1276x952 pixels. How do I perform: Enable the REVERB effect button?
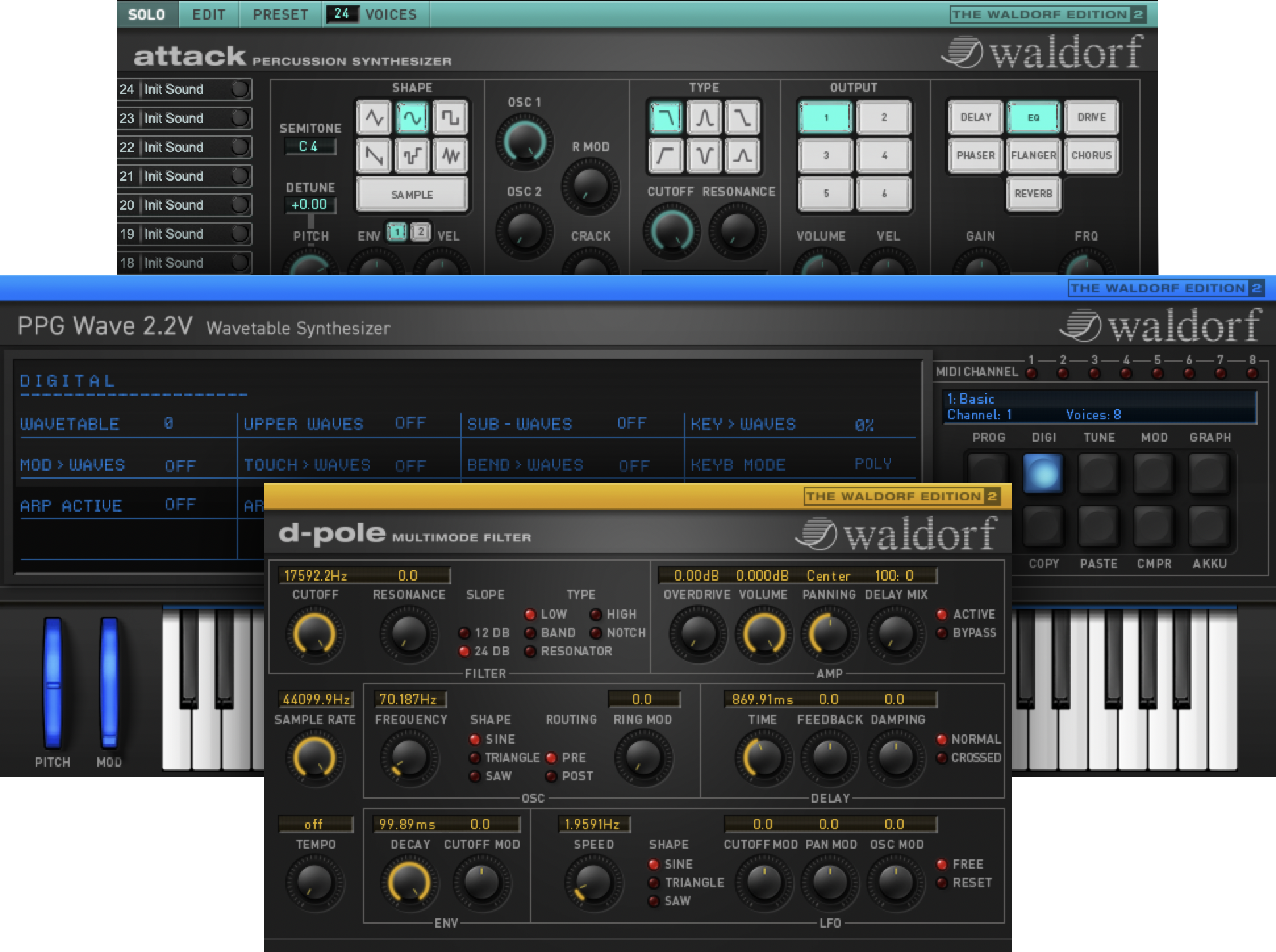coord(1033,194)
